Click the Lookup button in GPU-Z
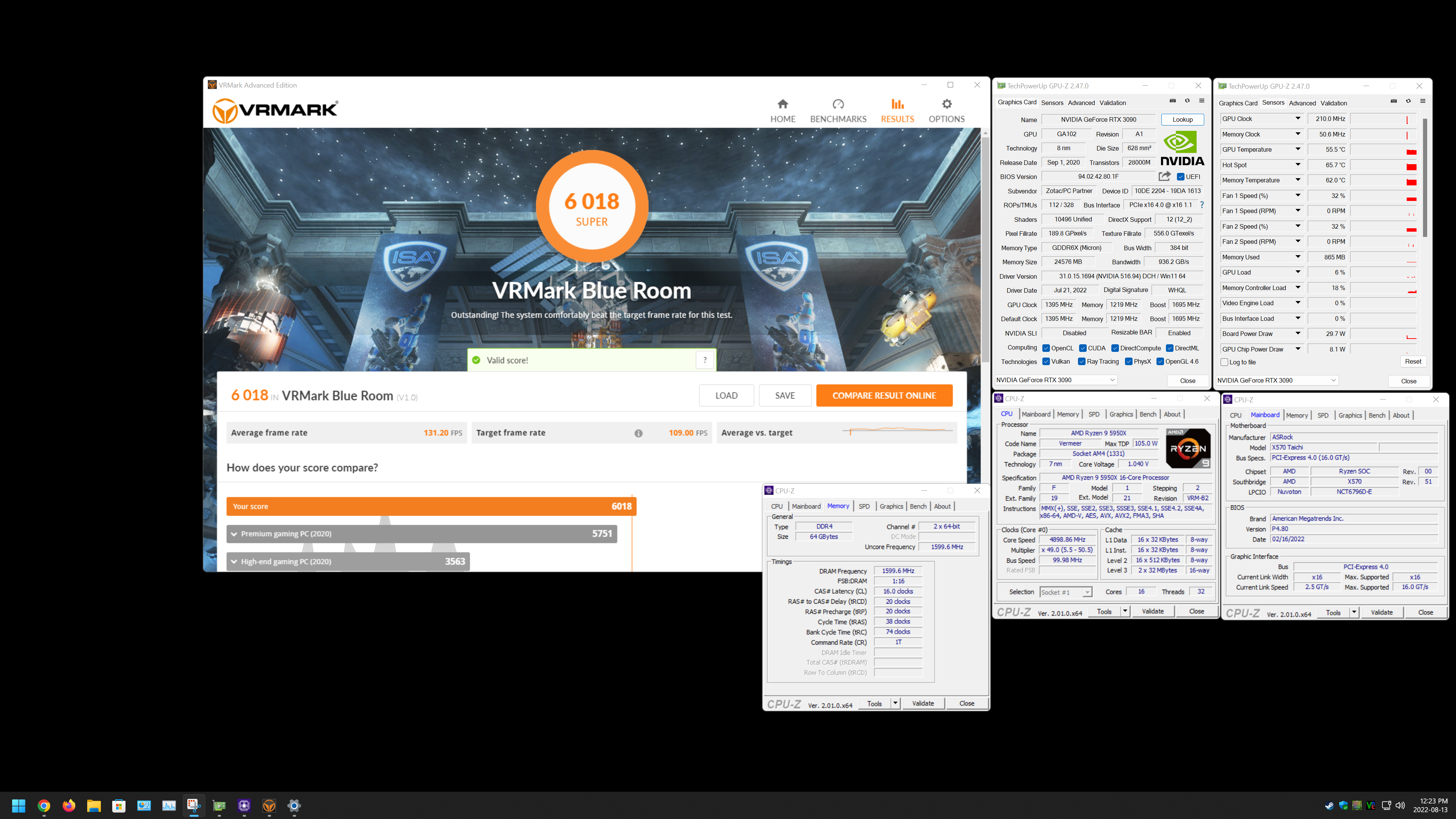Viewport: 1456px width, 819px height. [1183, 120]
